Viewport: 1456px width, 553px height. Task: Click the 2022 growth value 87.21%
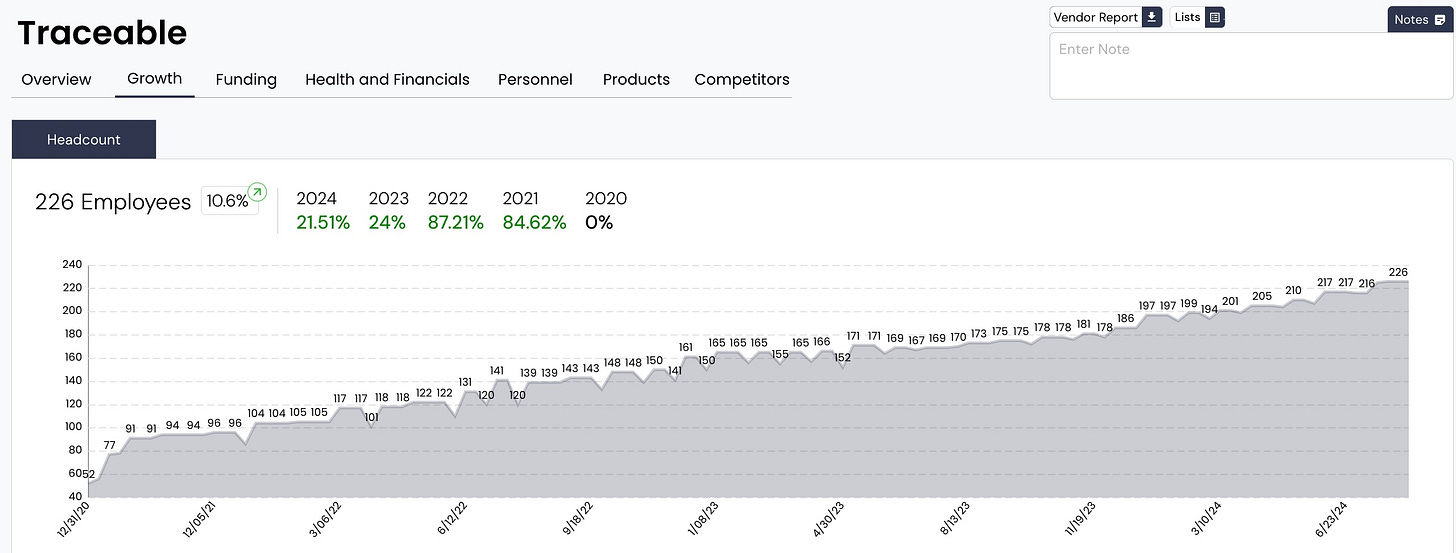click(456, 223)
